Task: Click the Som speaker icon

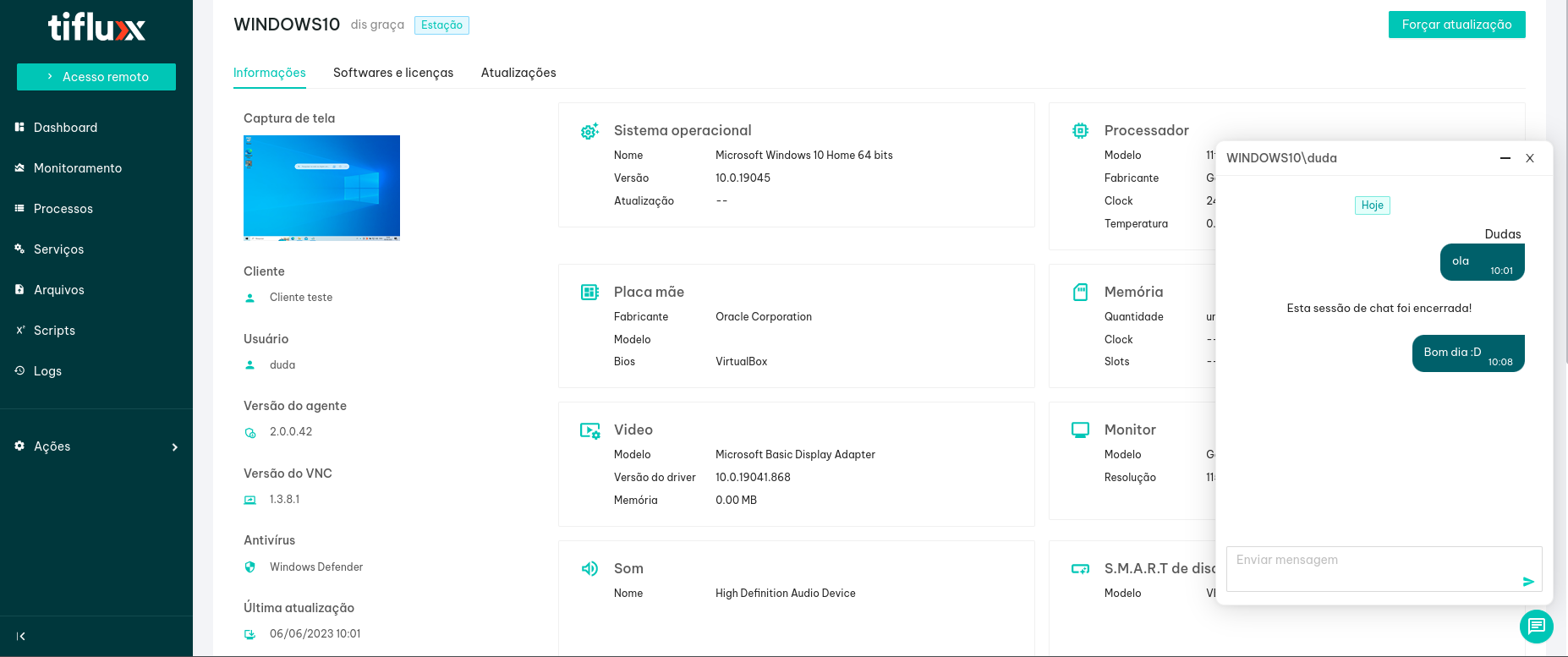Action: click(589, 569)
